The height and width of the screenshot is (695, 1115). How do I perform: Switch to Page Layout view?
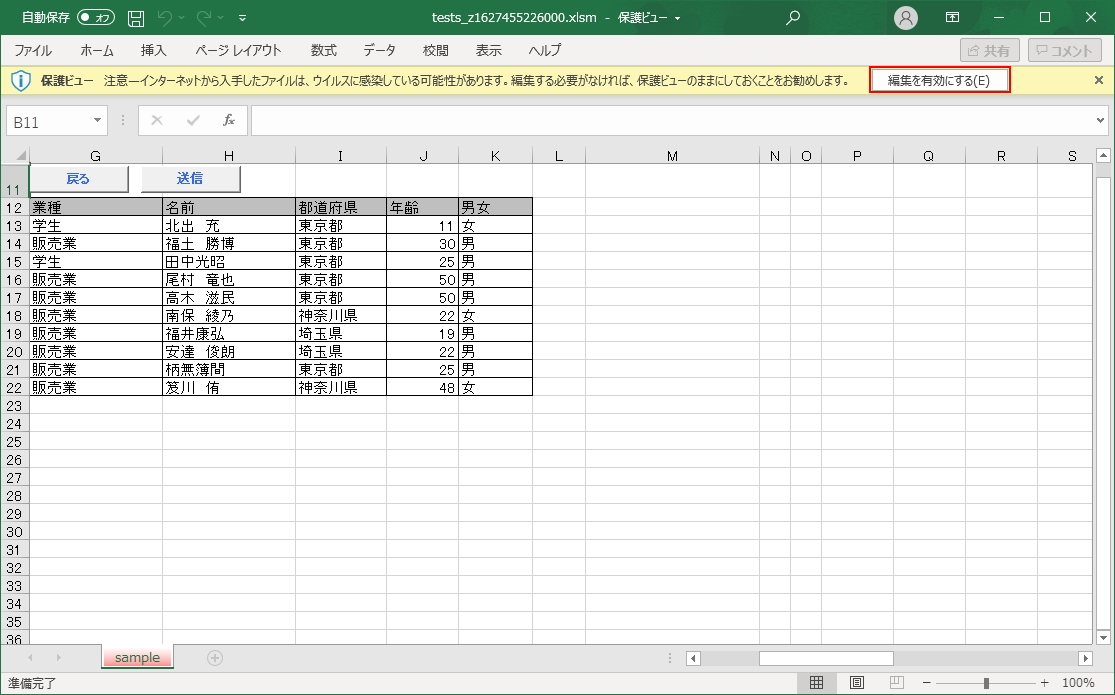857,683
